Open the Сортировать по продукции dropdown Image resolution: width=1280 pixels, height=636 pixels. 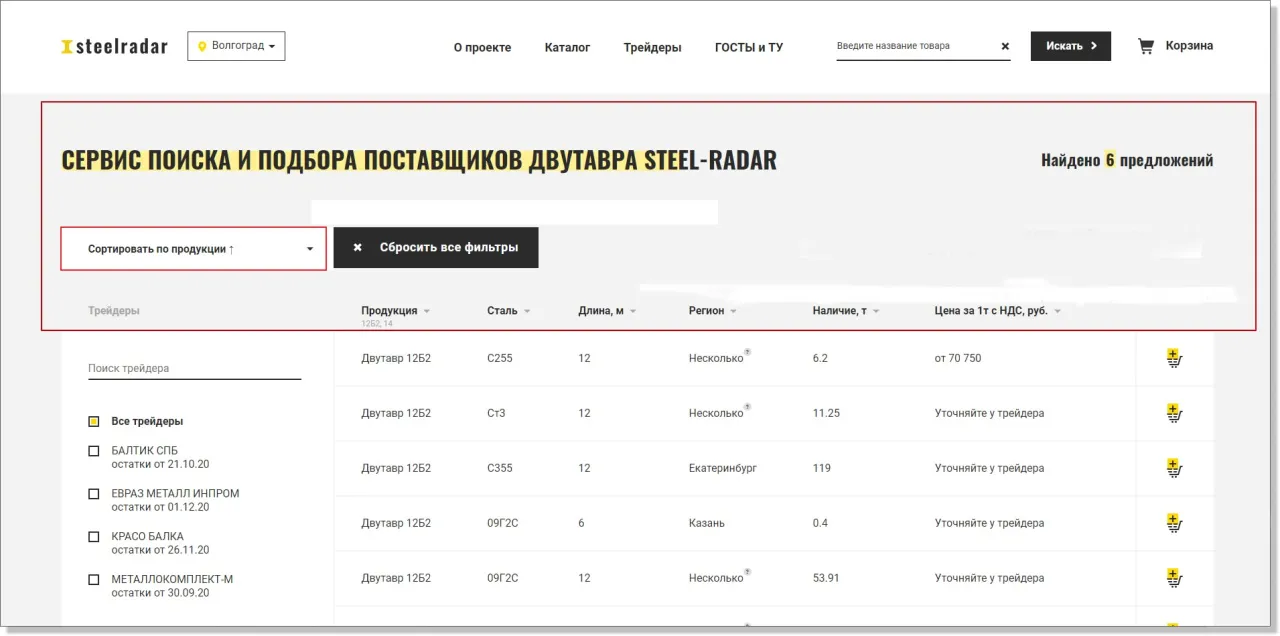click(193, 248)
